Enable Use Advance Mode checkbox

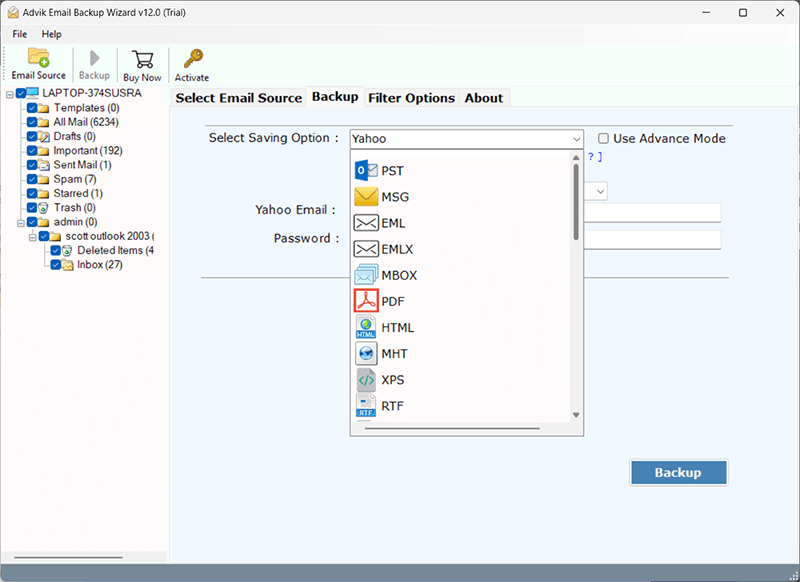pyautogui.click(x=604, y=139)
